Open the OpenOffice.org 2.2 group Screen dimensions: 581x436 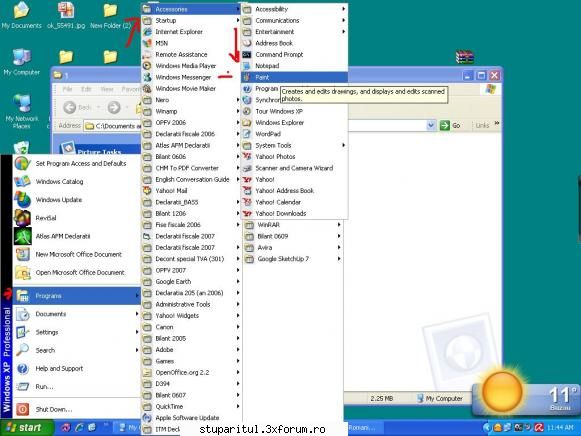pyautogui.click(x=191, y=372)
